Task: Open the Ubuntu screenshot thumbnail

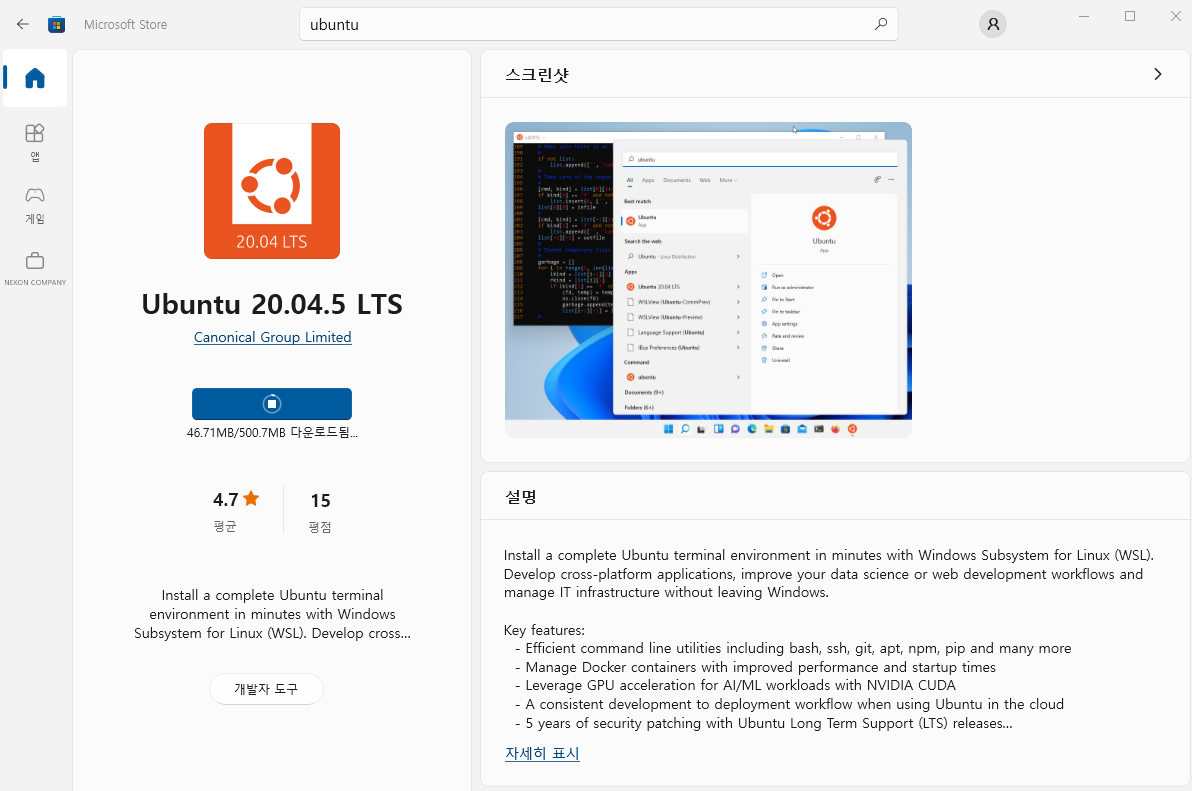Action: [709, 280]
